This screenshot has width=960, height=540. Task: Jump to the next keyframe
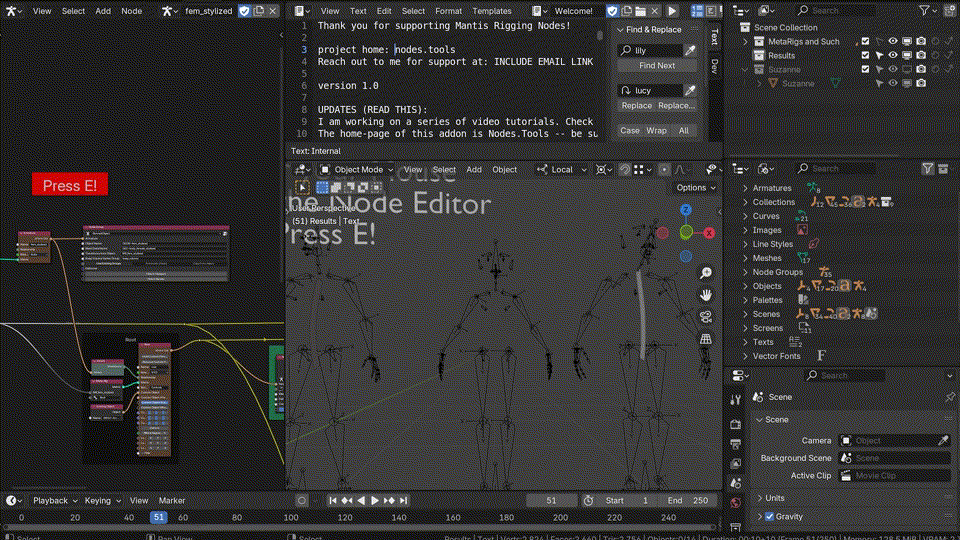pyautogui.click(x=389, y=501)
